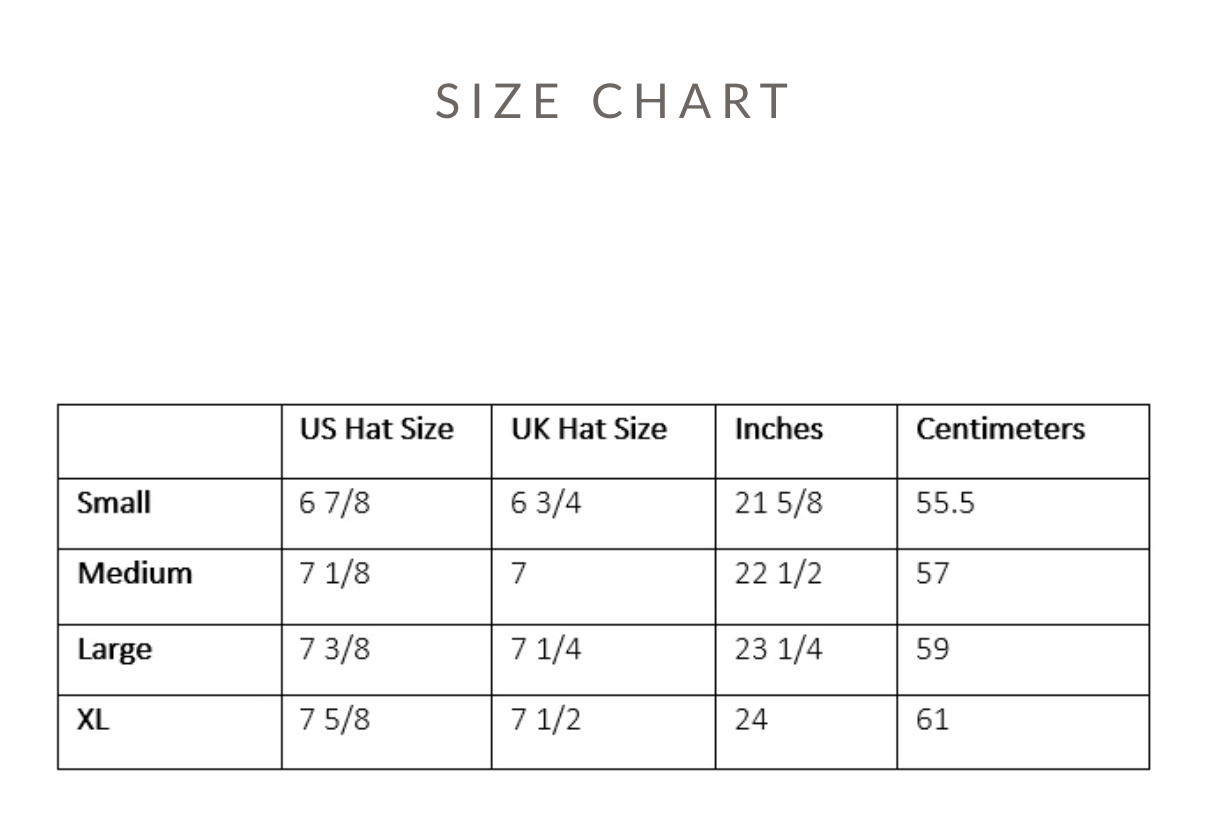Click the XL 61 centimeters cell
This screenshot has width=1208, height=828.
[x=932, y=719]
